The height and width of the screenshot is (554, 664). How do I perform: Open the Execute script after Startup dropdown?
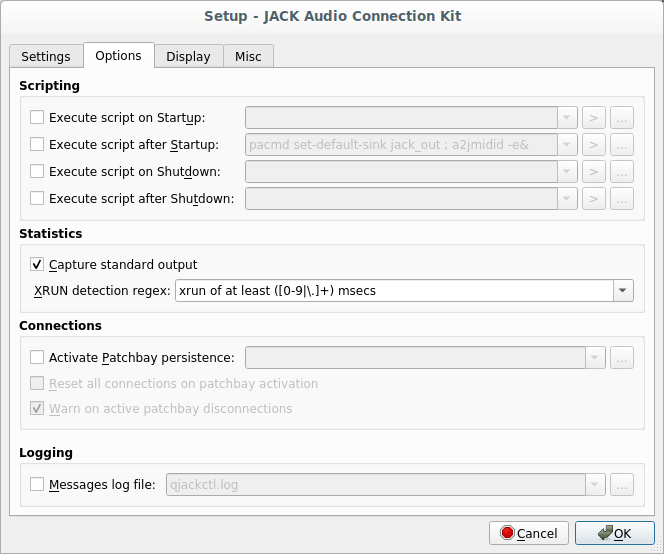point(567,145)
